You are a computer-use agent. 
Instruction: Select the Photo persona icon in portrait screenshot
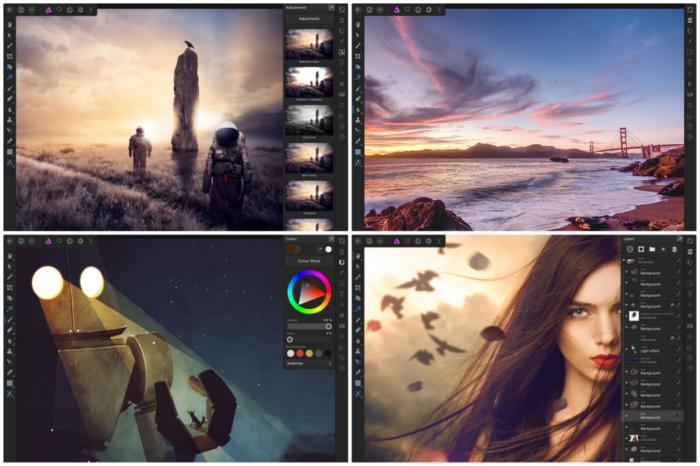pos(396,241)
